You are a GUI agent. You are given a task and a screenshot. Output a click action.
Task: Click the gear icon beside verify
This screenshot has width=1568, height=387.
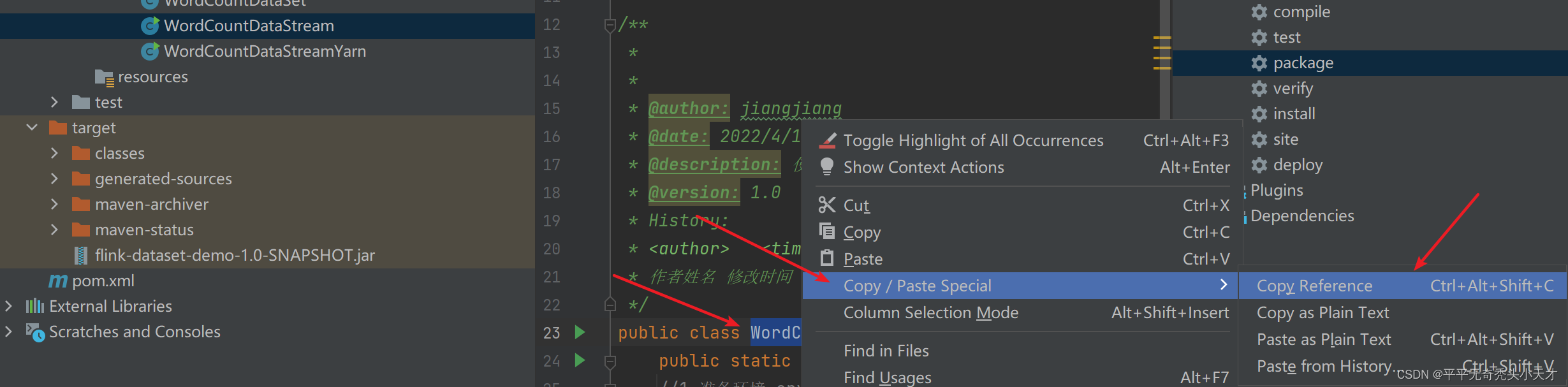point(1259,89)
